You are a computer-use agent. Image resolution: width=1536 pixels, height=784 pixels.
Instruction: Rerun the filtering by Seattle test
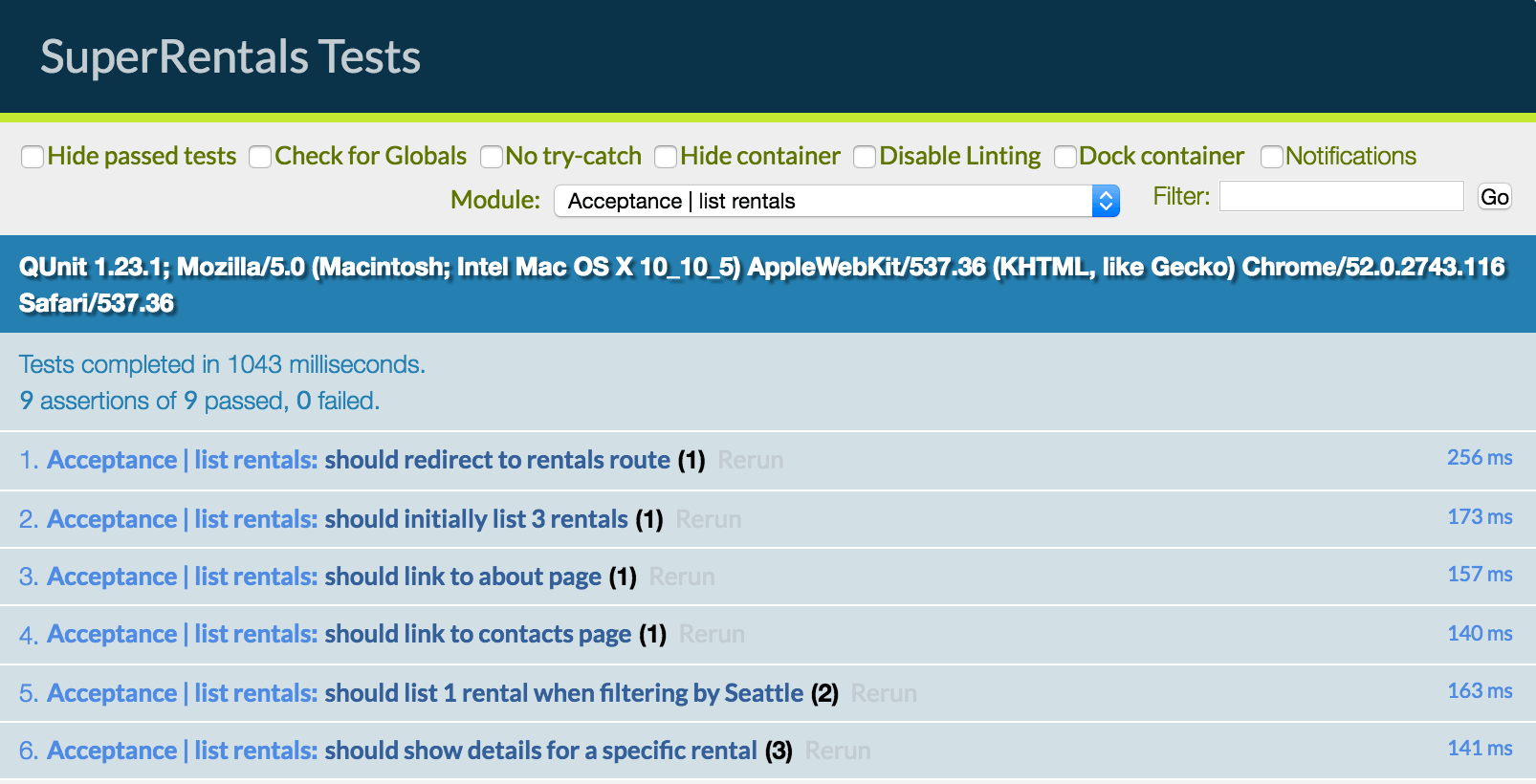click(x=884, y=694)
